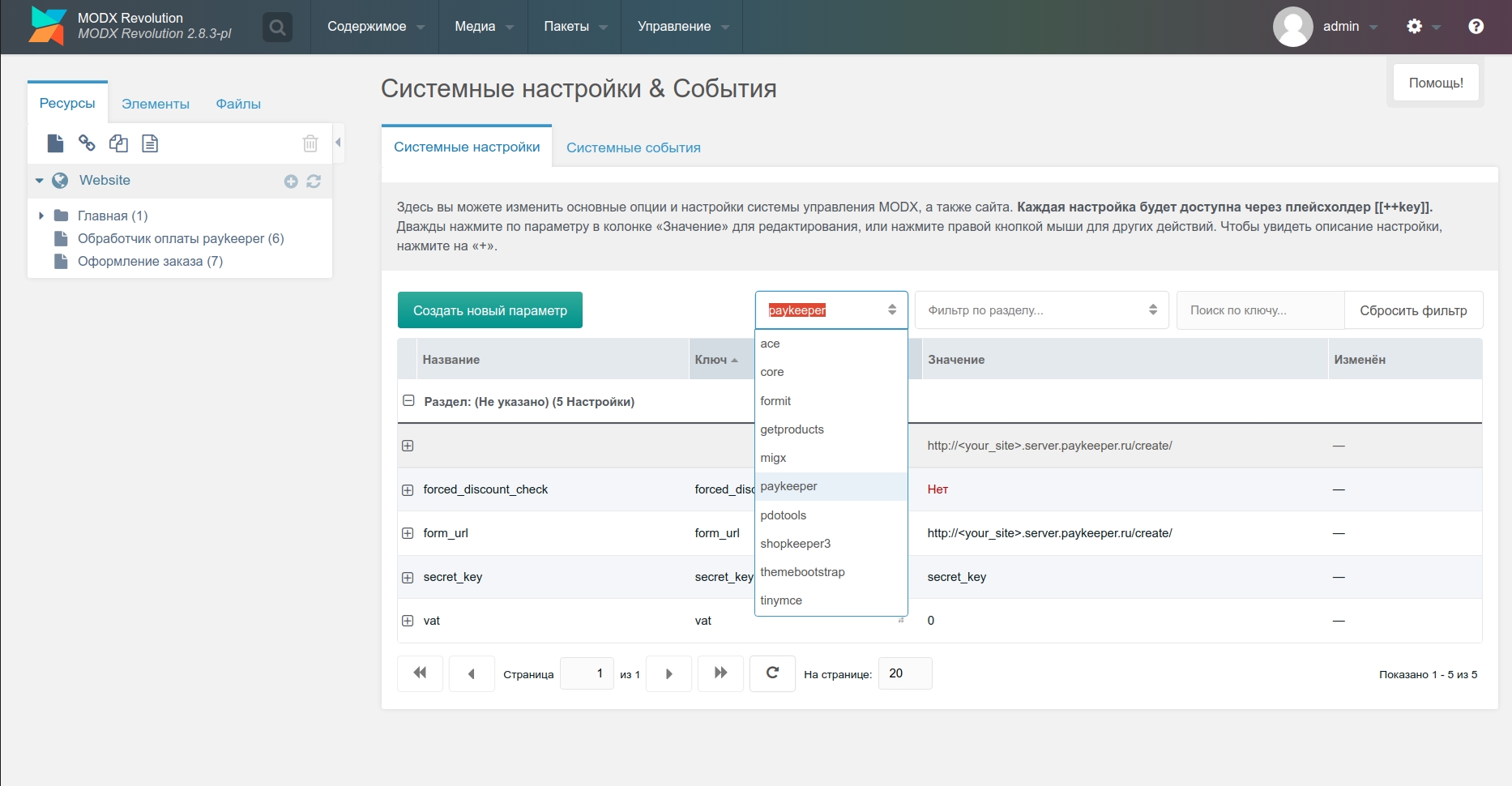Image resolution: width=1512 pixels, height=786 pixels.
Task: Select shopkeeper3 from namespace list
Action: [795, 544]
